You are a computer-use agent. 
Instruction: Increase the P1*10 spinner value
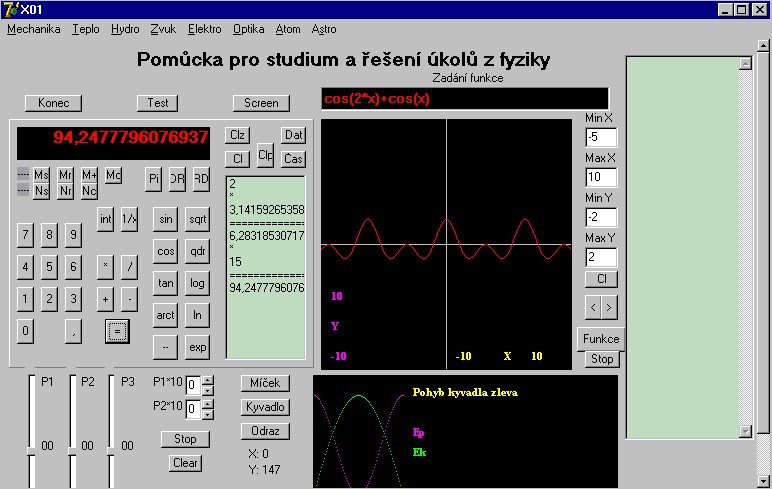208,380
